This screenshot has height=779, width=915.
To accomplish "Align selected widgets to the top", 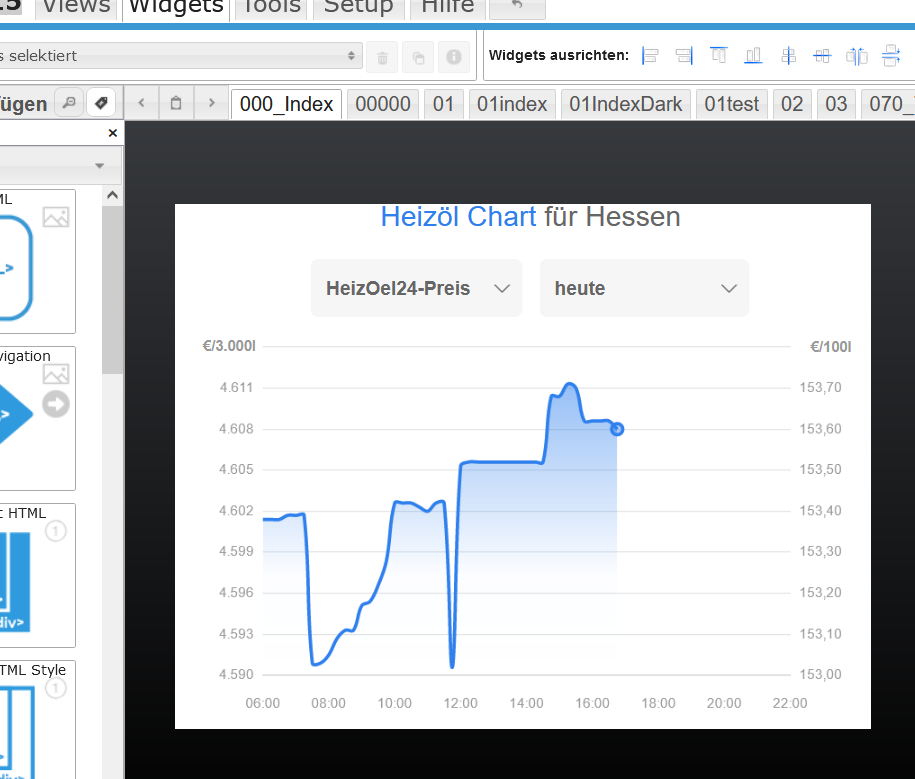I will point(718,56).
